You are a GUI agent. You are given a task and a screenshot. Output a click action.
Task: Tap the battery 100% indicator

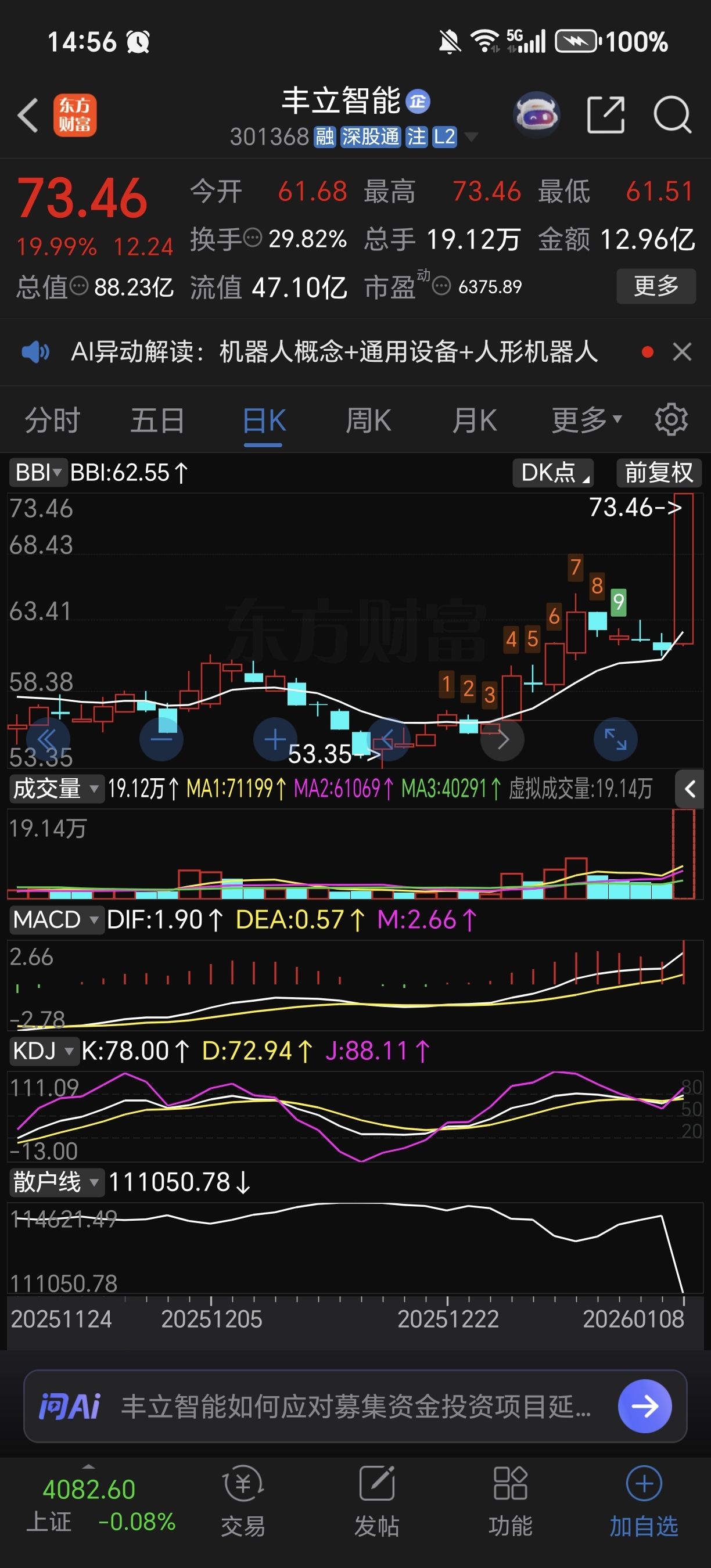point(611,42)
